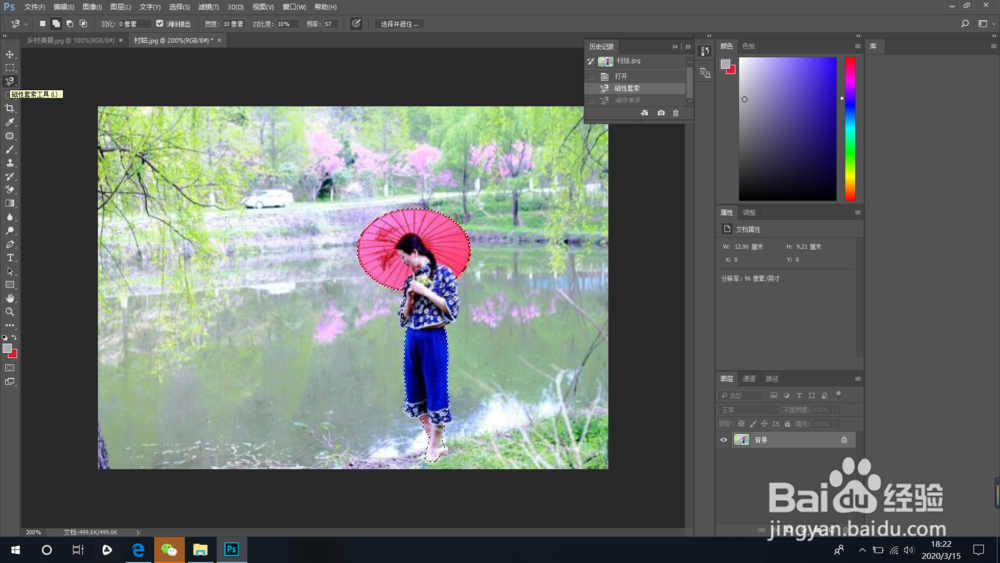Select the 打开 history state
Screen dimensions: 1000x563
point(635,76)
